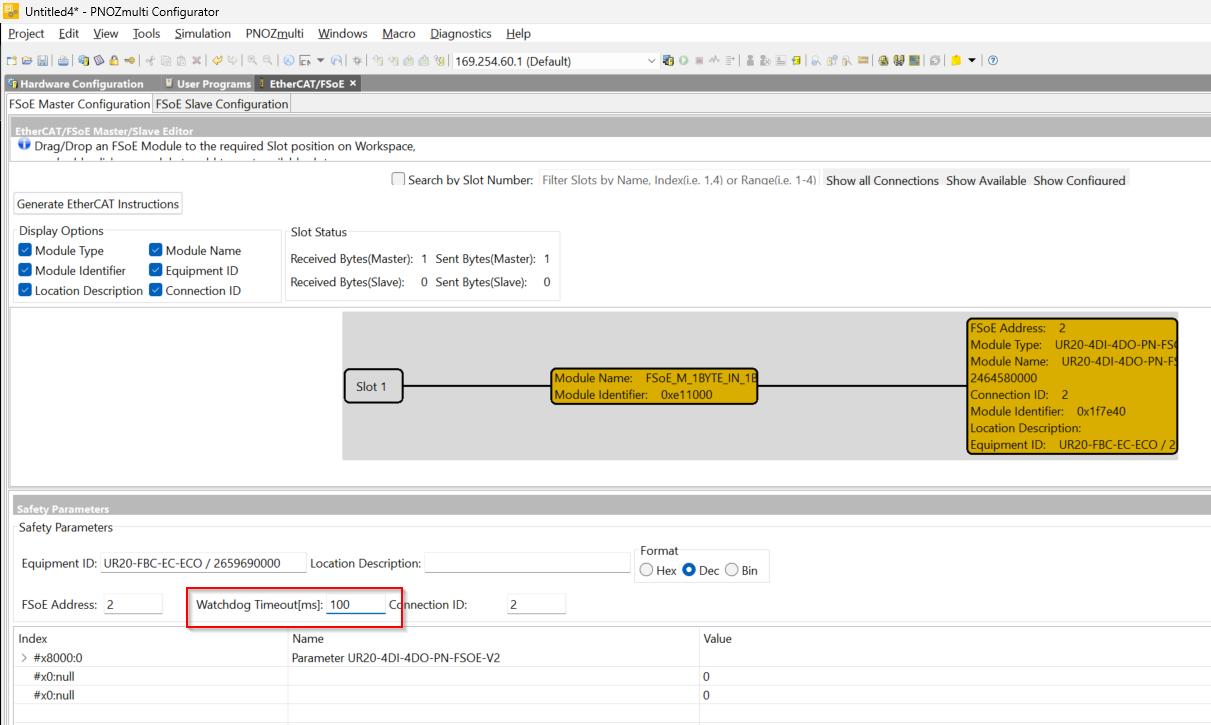1211x725 pixels.
Task: Switch to User Programs tab
Action: click(207, 84)
